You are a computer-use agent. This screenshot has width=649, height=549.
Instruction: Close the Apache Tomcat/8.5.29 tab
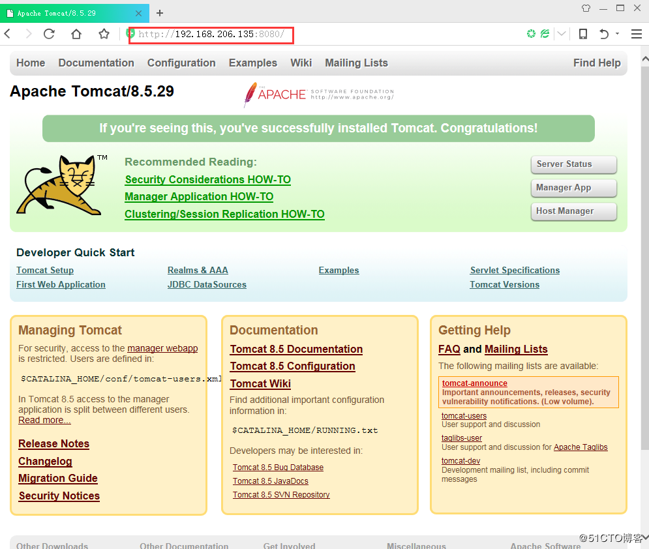tap(138, 13)
